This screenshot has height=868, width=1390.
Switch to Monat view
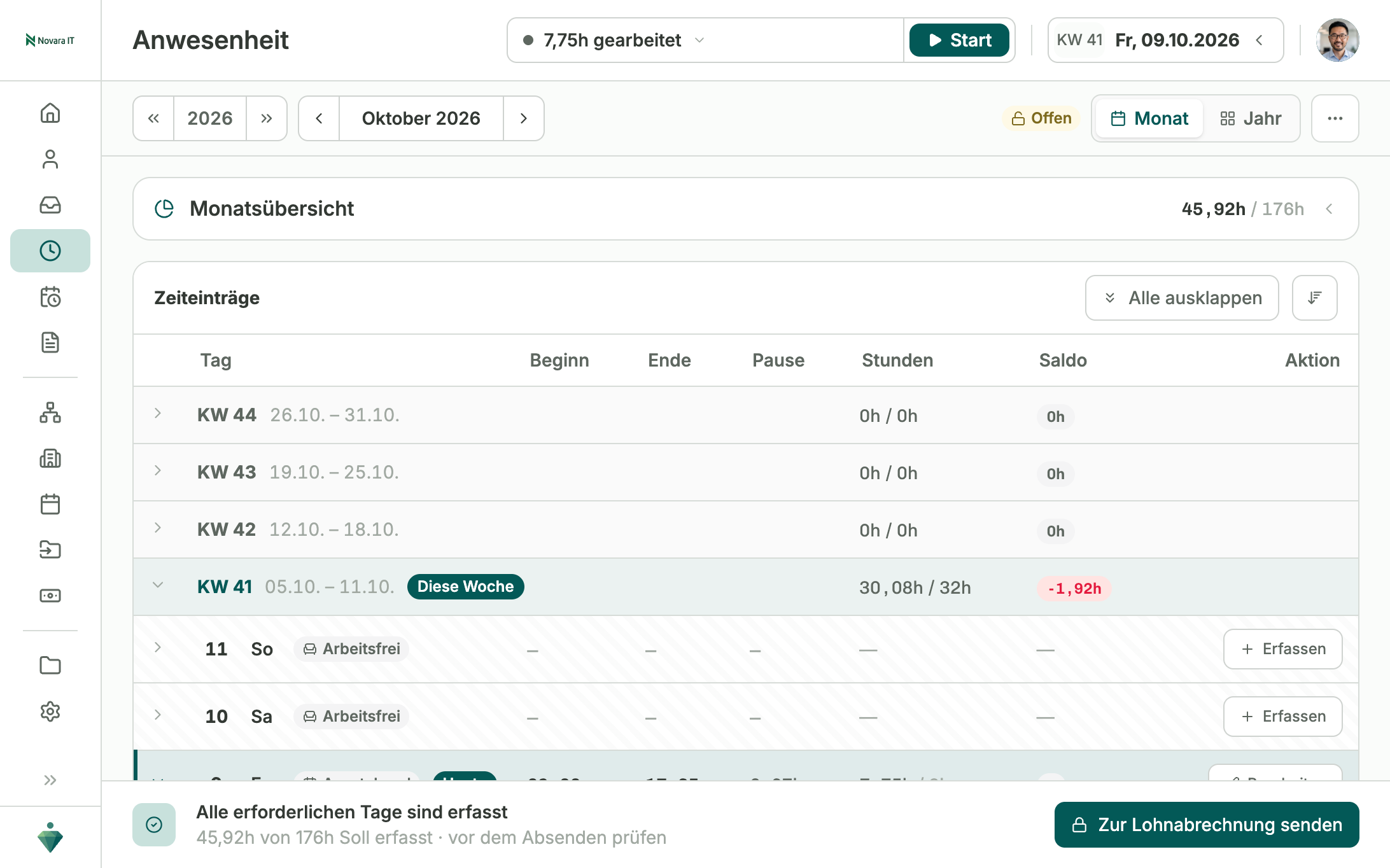pos(1149,118)
